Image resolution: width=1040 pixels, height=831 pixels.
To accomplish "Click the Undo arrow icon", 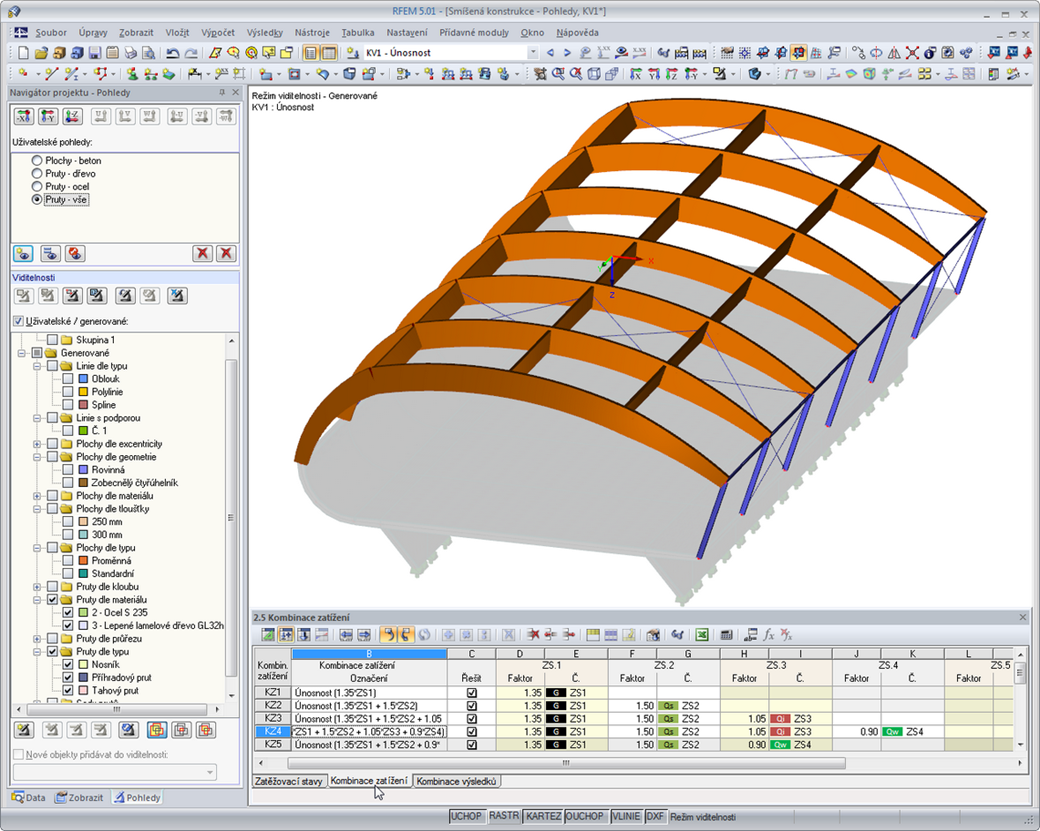I will (173, 53).
